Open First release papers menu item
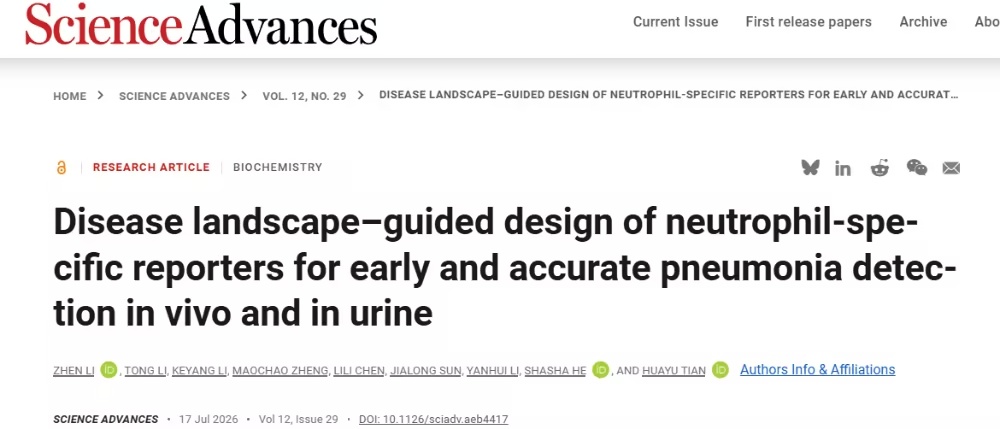The image size is (1000, 429). click(x=808, y=22)
